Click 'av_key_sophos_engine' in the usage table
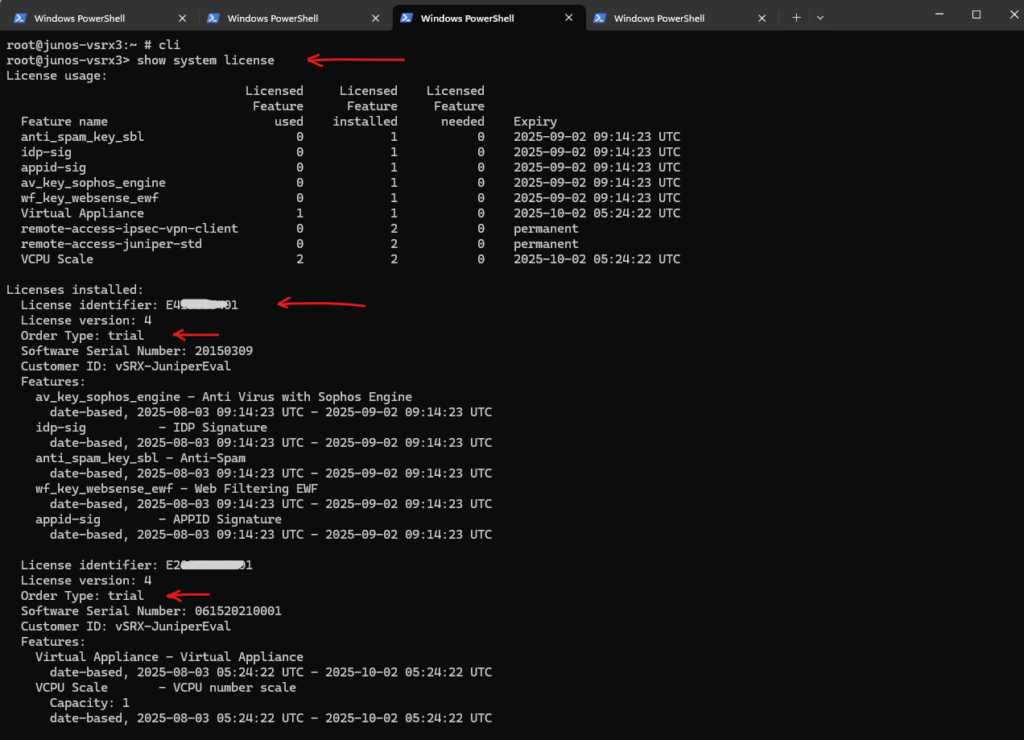Viewport: 1024px width, 740px height. coord(93,183)
